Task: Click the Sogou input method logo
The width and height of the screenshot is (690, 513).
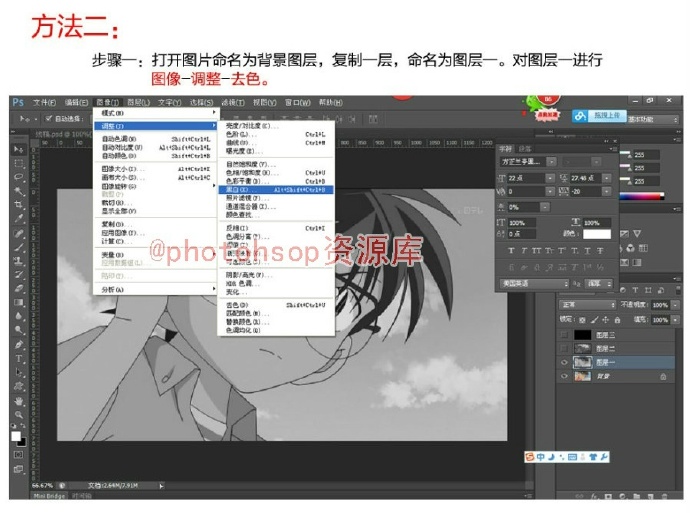Action: (x=529, y=457)
